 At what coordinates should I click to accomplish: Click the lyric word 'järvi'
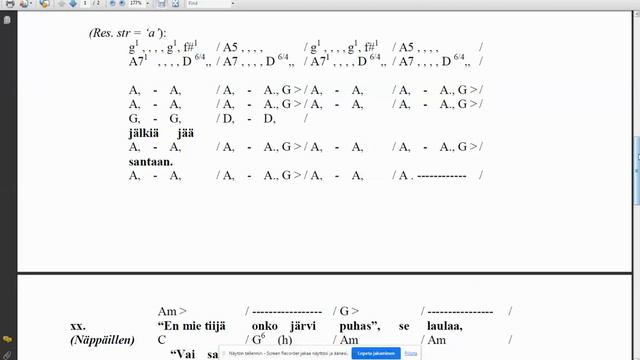(x=303, y=326)
